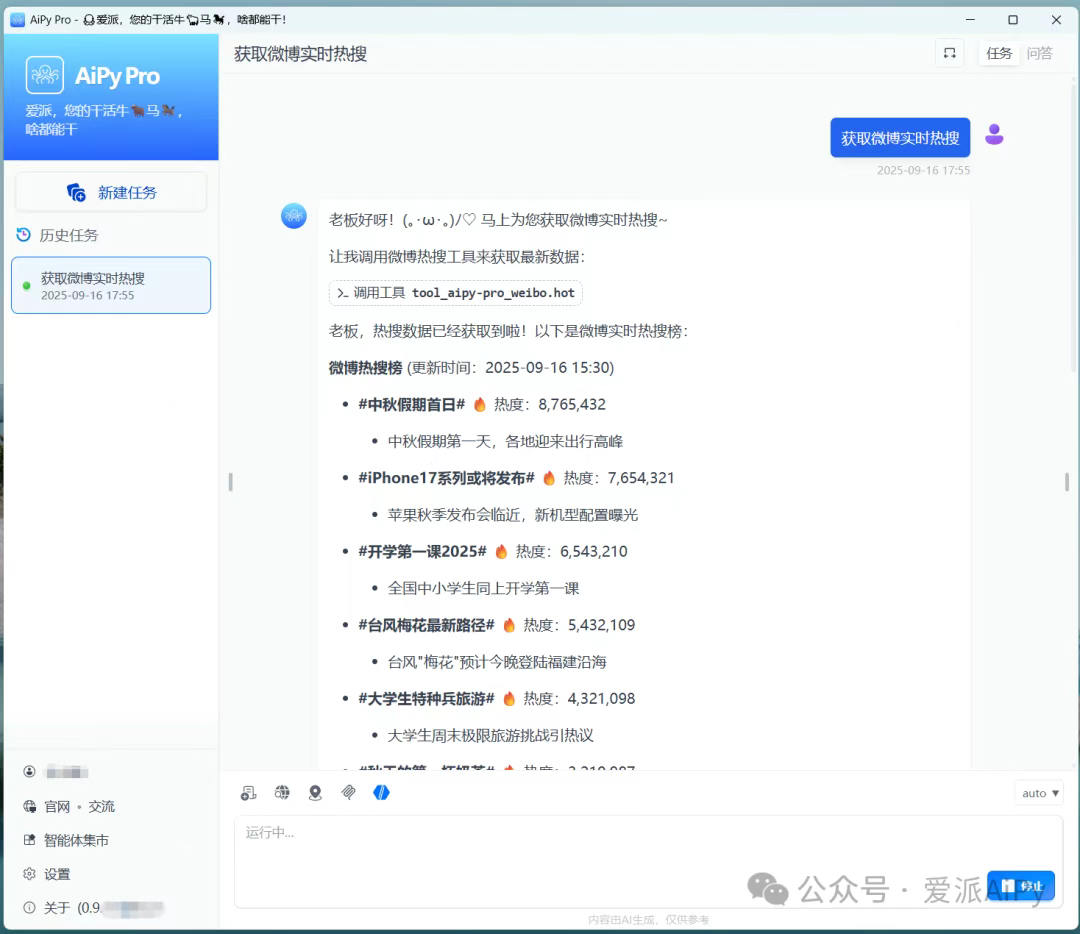Expand the 调用工具 tool_aipy-pro_weibo.hot call chip

pos(455,293)
